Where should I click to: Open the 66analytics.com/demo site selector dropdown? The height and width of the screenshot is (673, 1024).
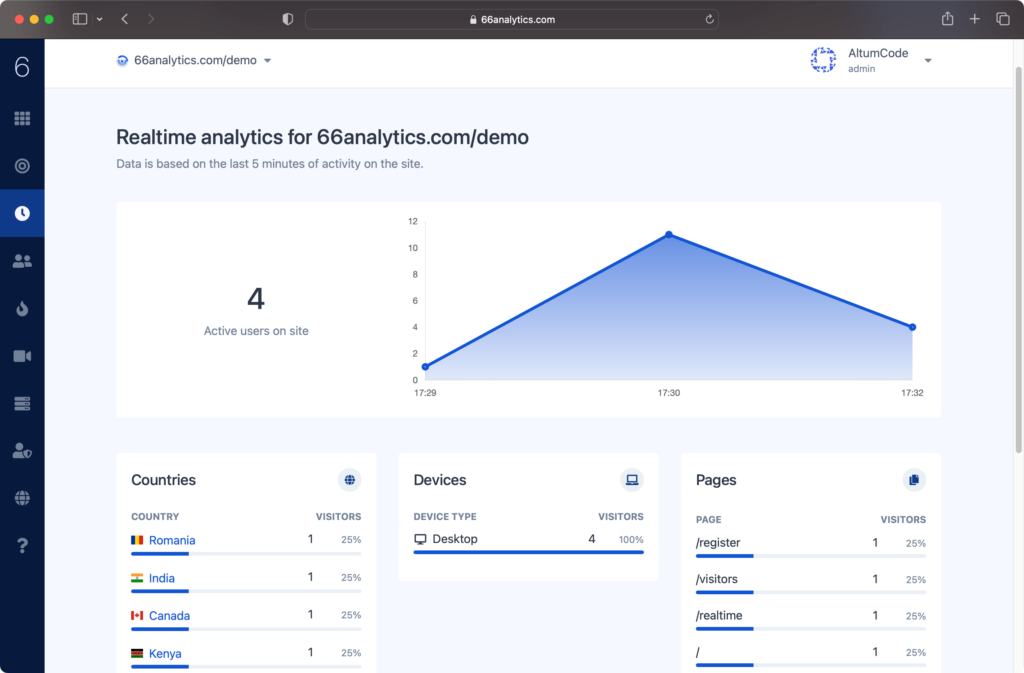(193, 59)
